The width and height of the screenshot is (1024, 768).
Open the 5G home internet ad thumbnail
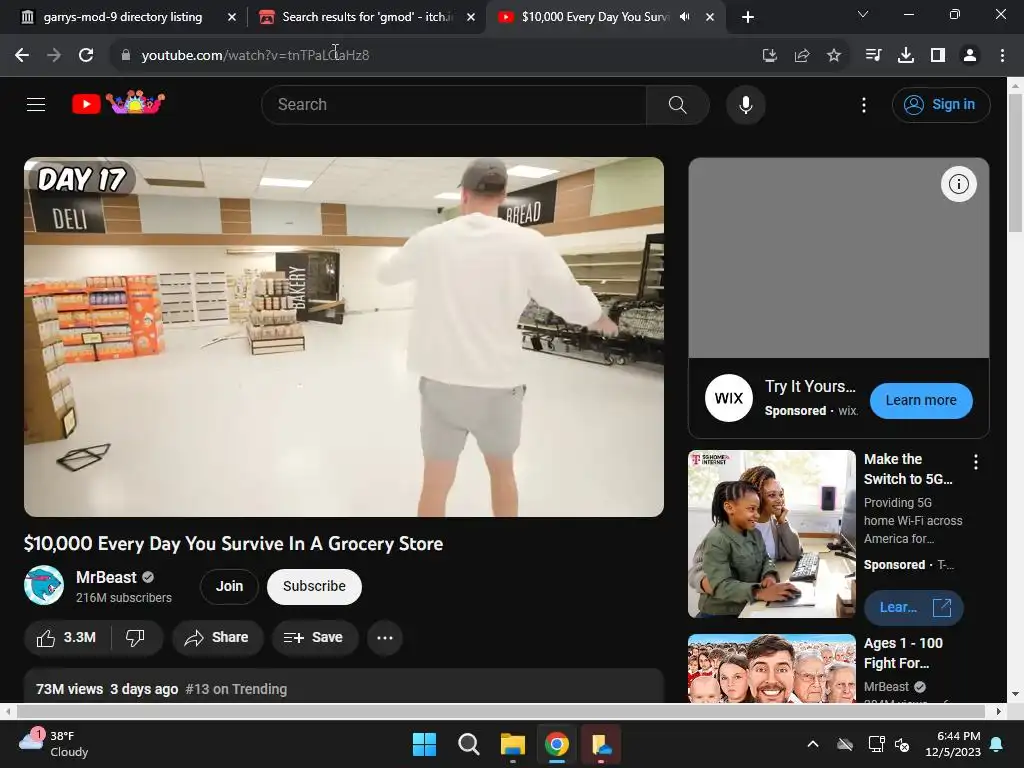click(771, 534)
